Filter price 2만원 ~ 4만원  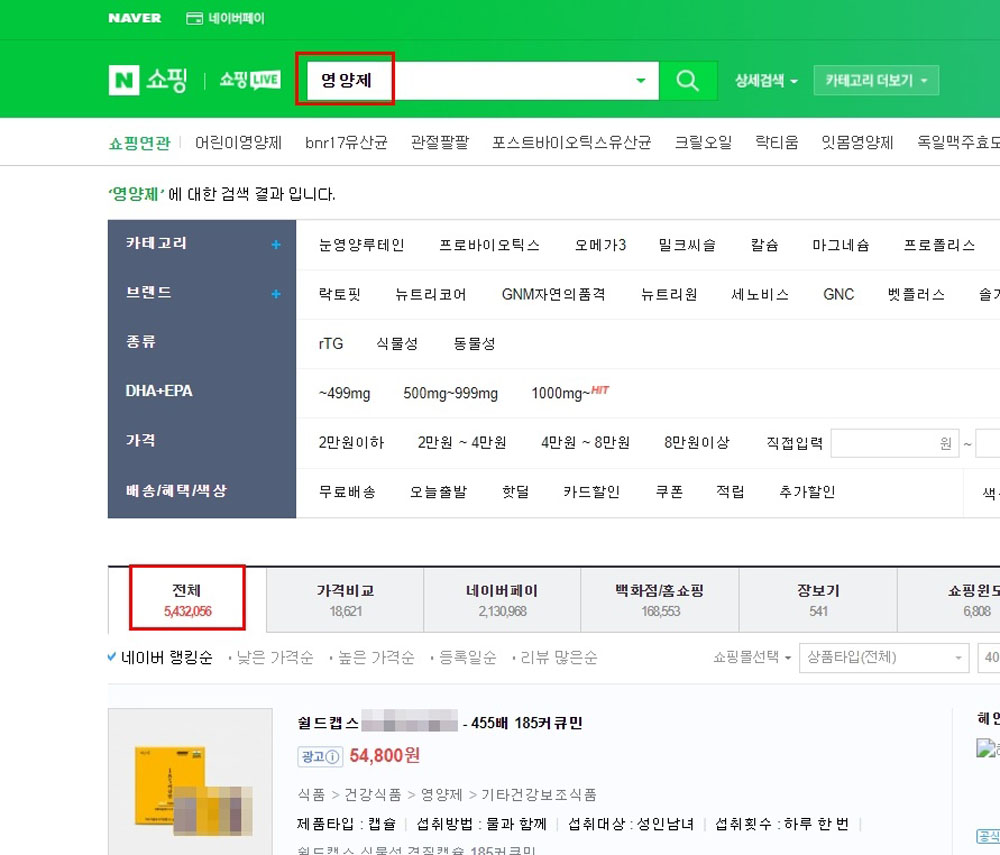pyautogui.click(x=462, y=442)
